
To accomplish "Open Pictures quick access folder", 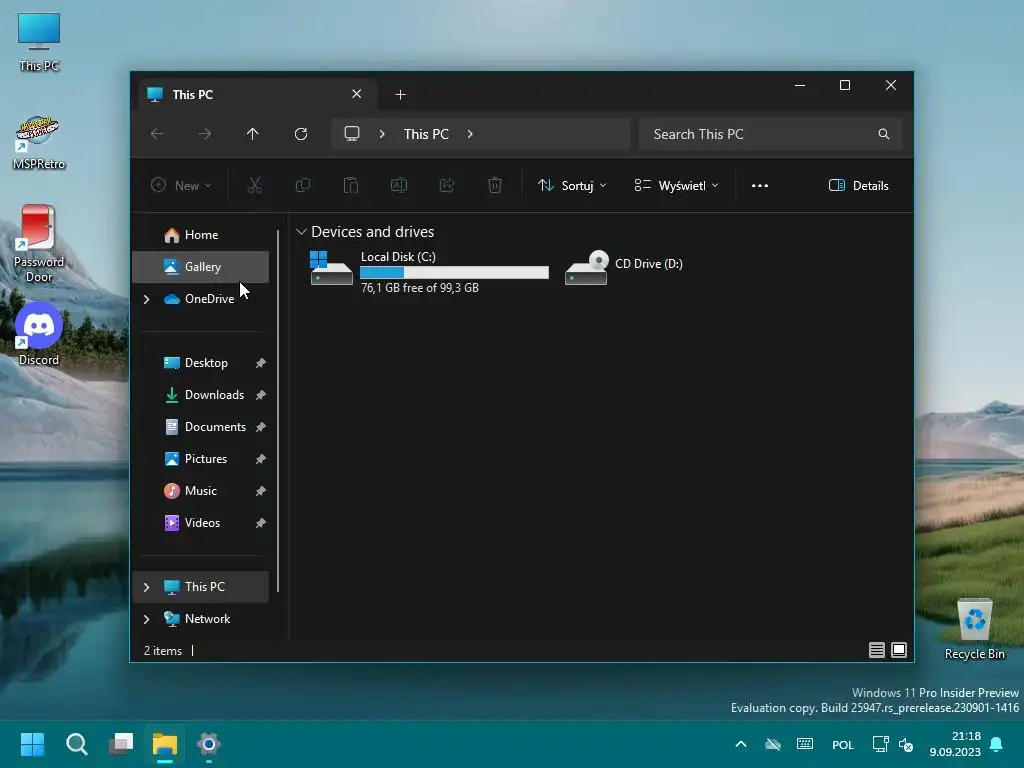I will point(200,458).
